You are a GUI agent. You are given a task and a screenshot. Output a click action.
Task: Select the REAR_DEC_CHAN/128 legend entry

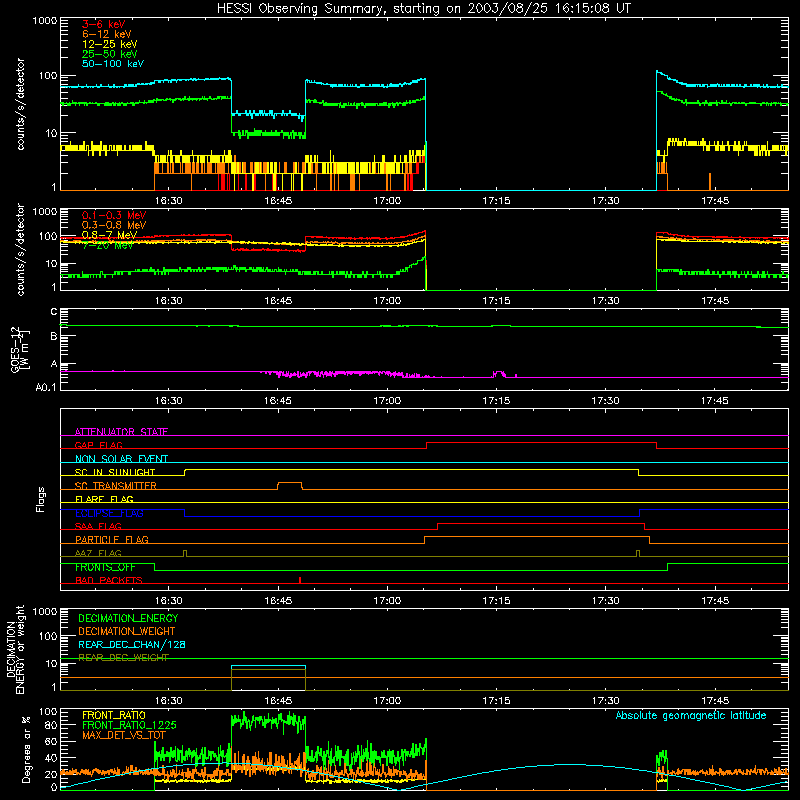132,644
